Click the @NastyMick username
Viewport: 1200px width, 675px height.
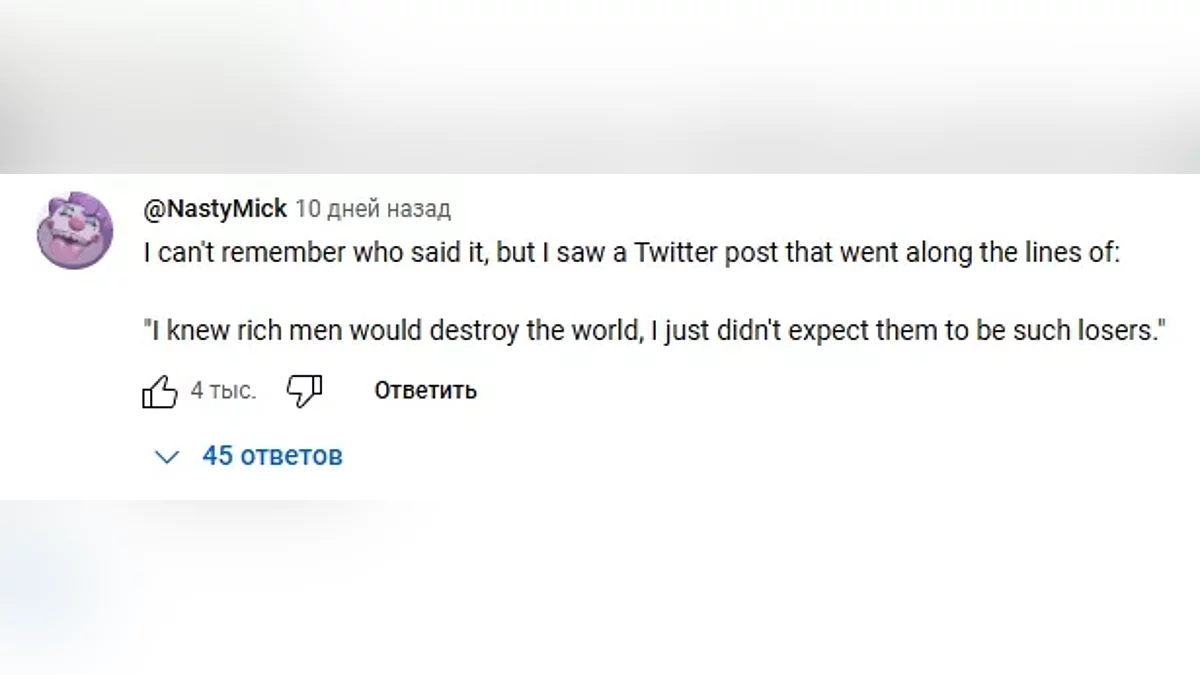(215, 209)
